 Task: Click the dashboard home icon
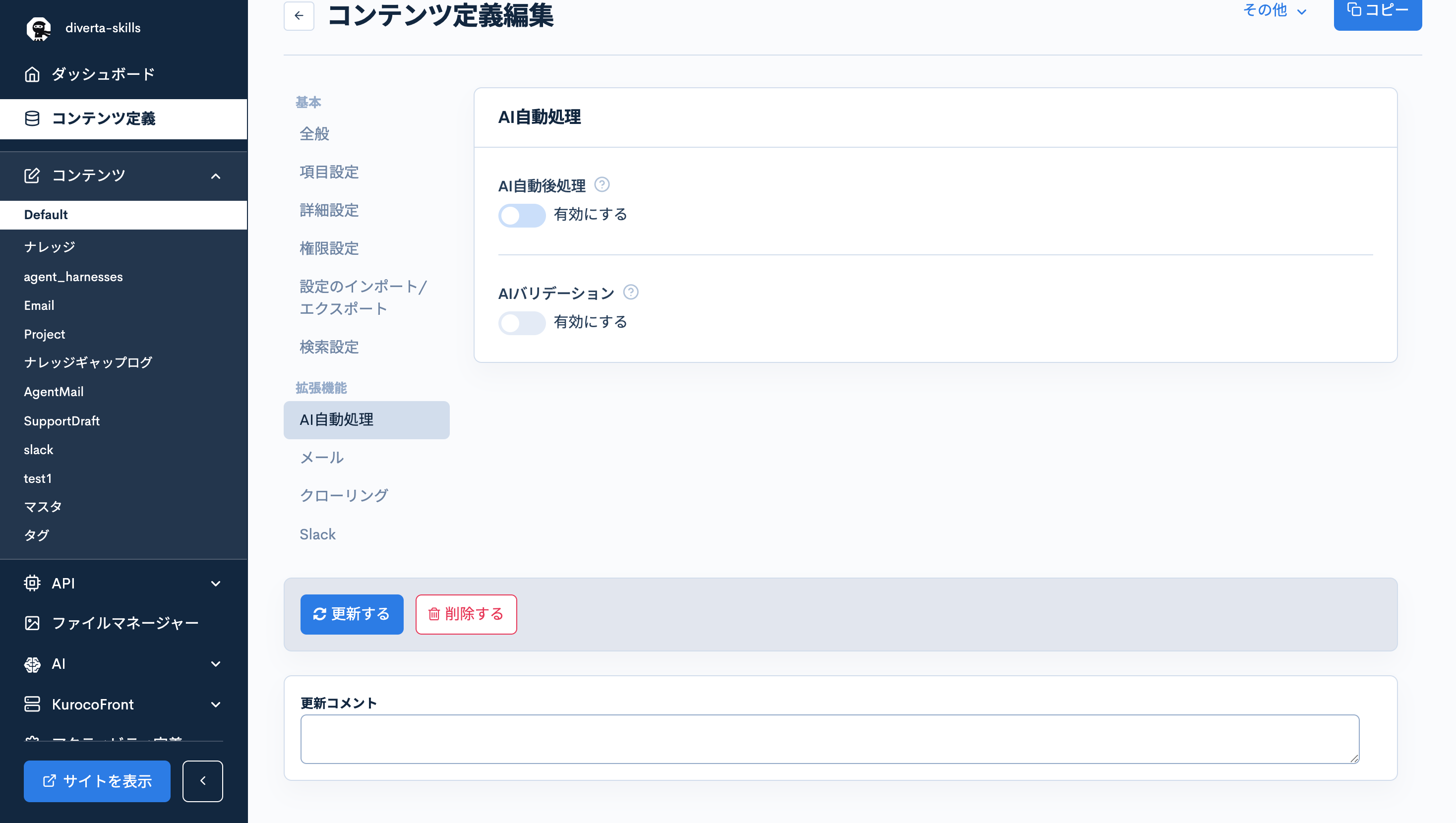[32, 74]
